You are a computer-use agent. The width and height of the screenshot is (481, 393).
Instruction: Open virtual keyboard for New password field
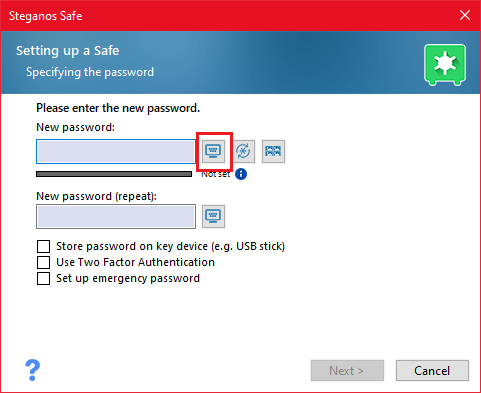pyautogui.click(x=213, y=151)
